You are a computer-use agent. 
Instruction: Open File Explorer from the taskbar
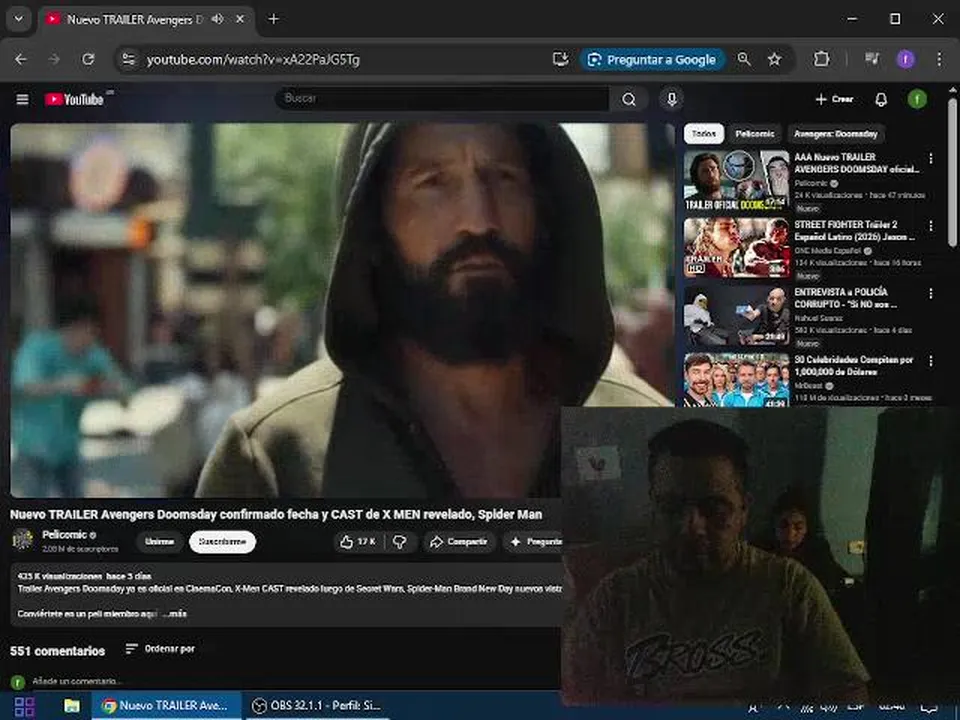(x=72, y=706)
